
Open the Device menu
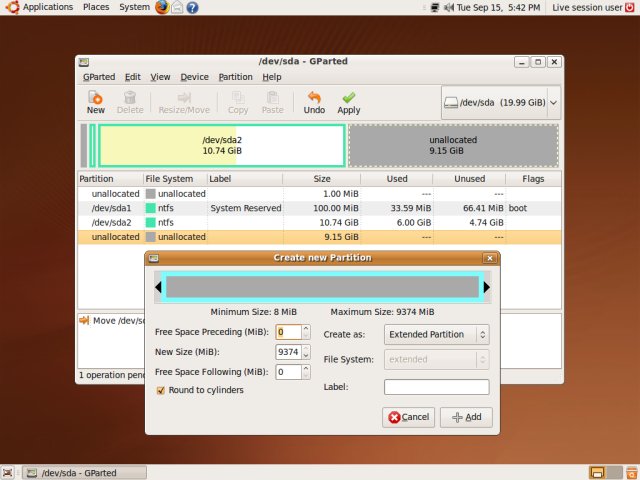tap(194, 77)
